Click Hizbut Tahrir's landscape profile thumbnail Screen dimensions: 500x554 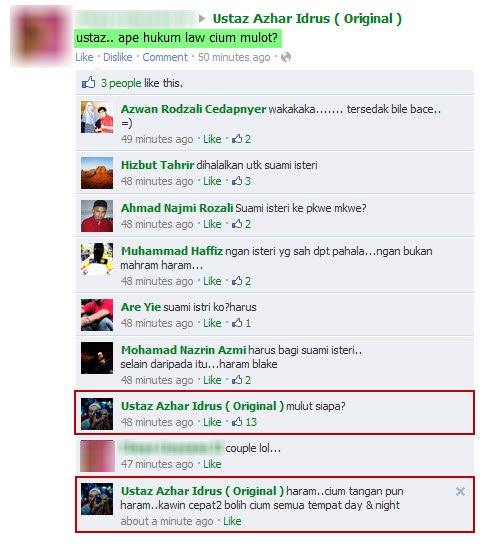tap(97, 173)
